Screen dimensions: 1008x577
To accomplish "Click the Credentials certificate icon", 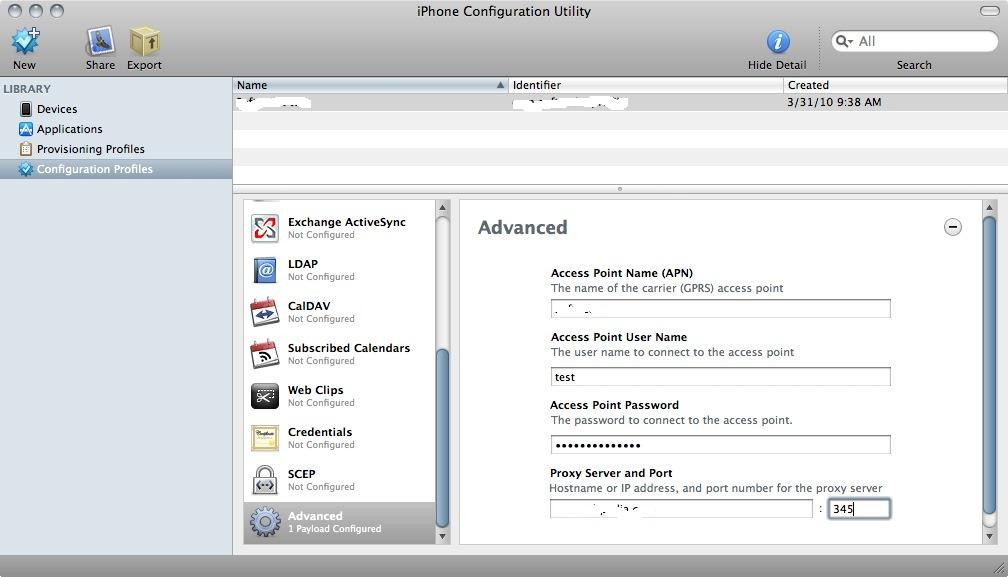I will (x=265, y=438).
